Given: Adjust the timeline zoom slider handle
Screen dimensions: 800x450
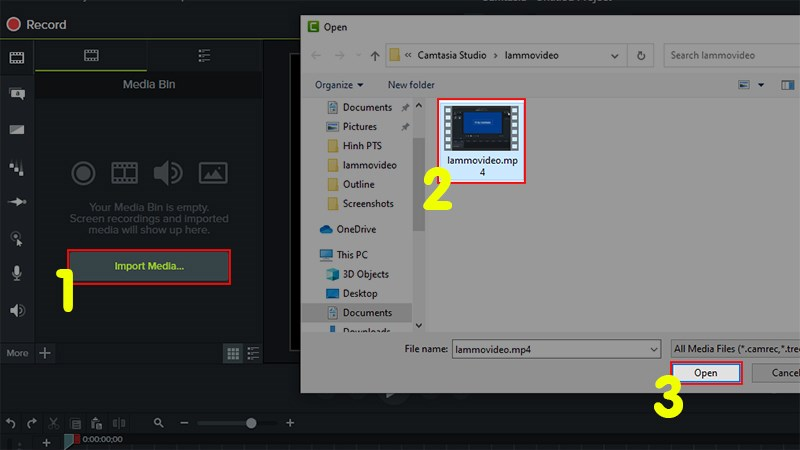Looking at the screenshot, I should tap(251, 423).
